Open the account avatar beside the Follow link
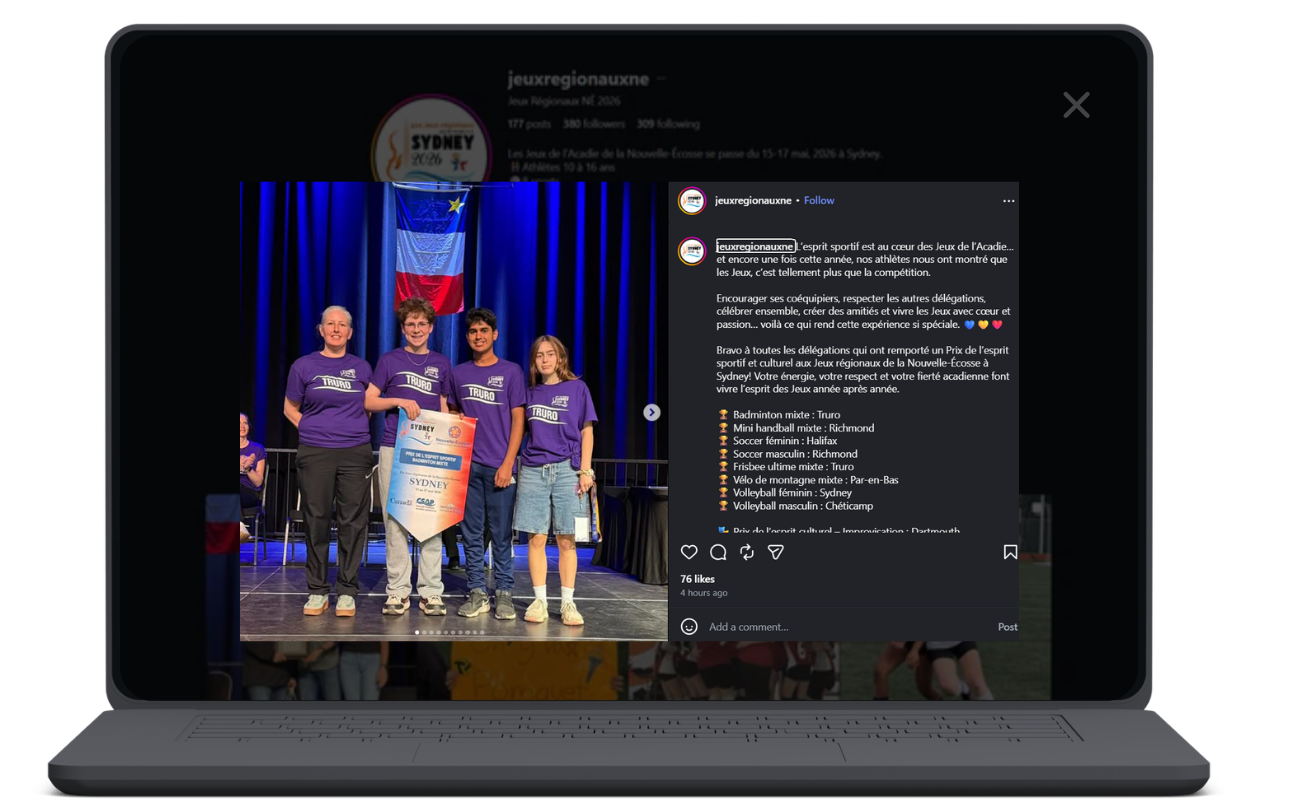Viewport: 1290px width, 800px height. pos(692,201)
